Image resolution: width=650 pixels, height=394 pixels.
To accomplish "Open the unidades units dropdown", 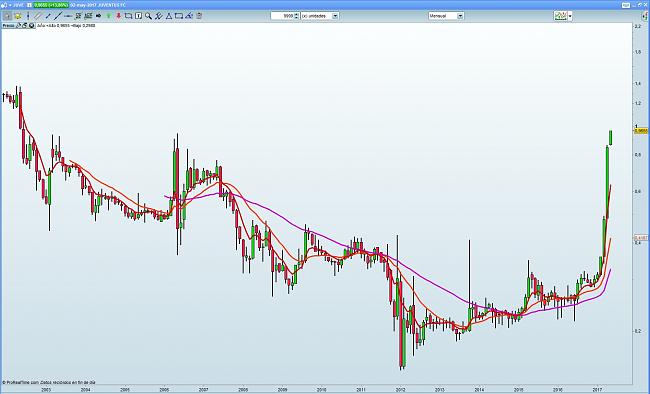I will pyautogui.click(x=320, y=16).
